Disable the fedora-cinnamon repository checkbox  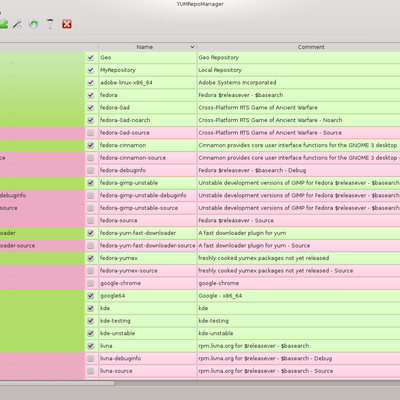point(90,145)
